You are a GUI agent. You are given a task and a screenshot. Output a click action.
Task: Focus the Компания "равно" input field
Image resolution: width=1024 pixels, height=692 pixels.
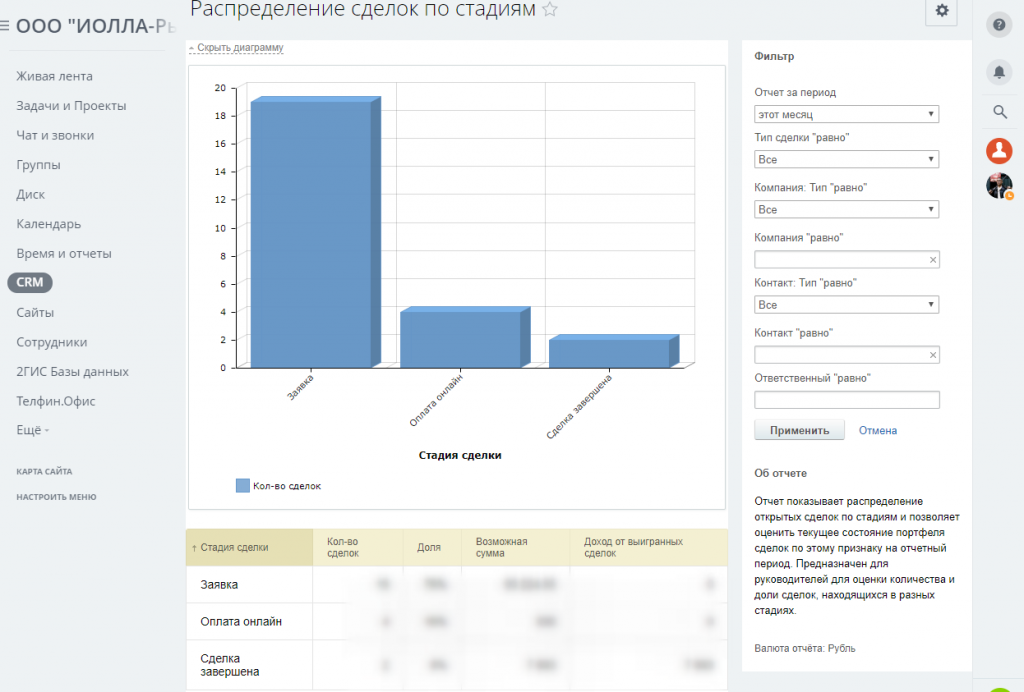click(846, 260)
